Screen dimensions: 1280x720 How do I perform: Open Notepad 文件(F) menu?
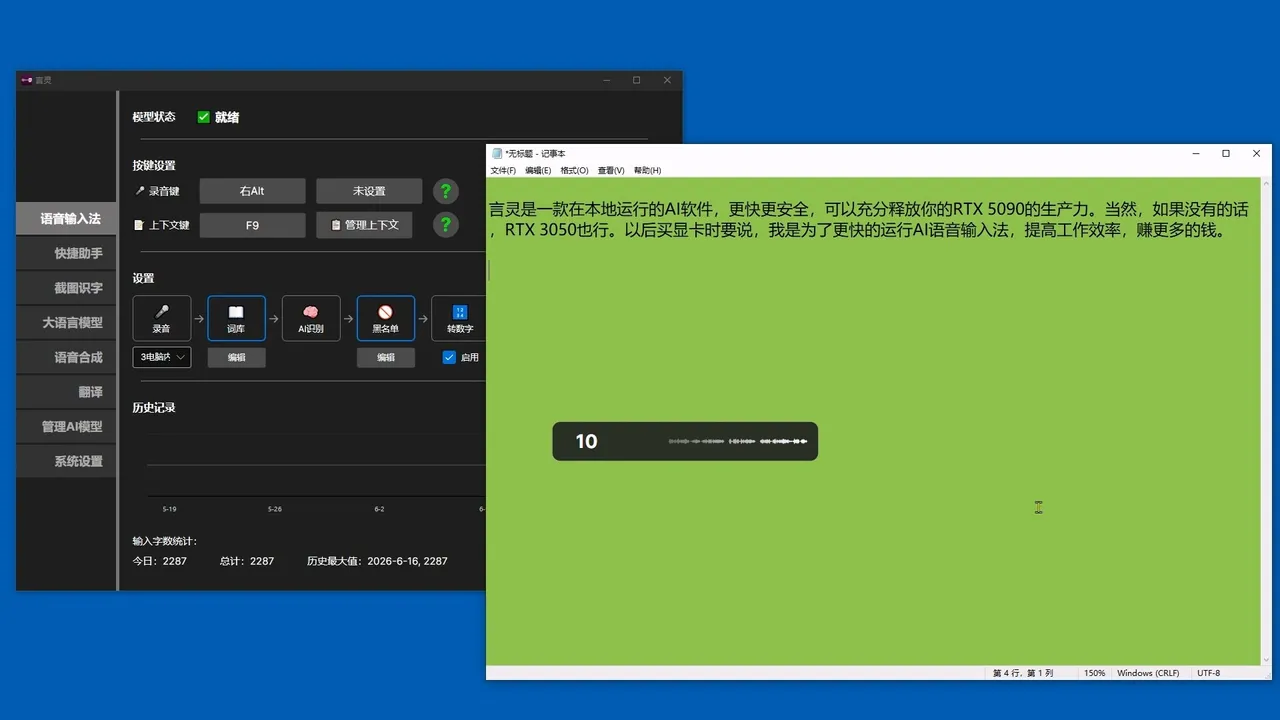503,170
